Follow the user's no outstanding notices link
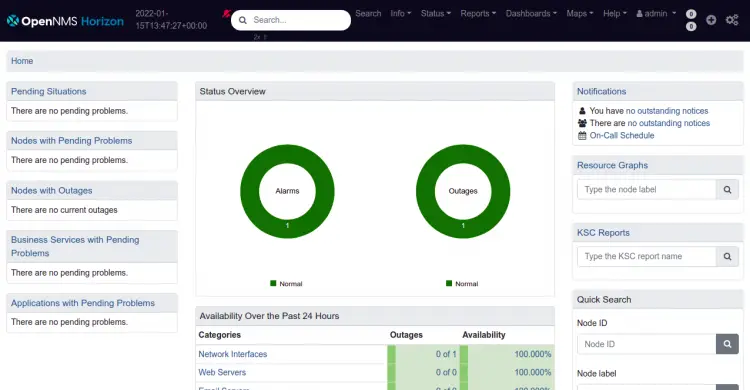750x390 pixels. tap(667, 111)
